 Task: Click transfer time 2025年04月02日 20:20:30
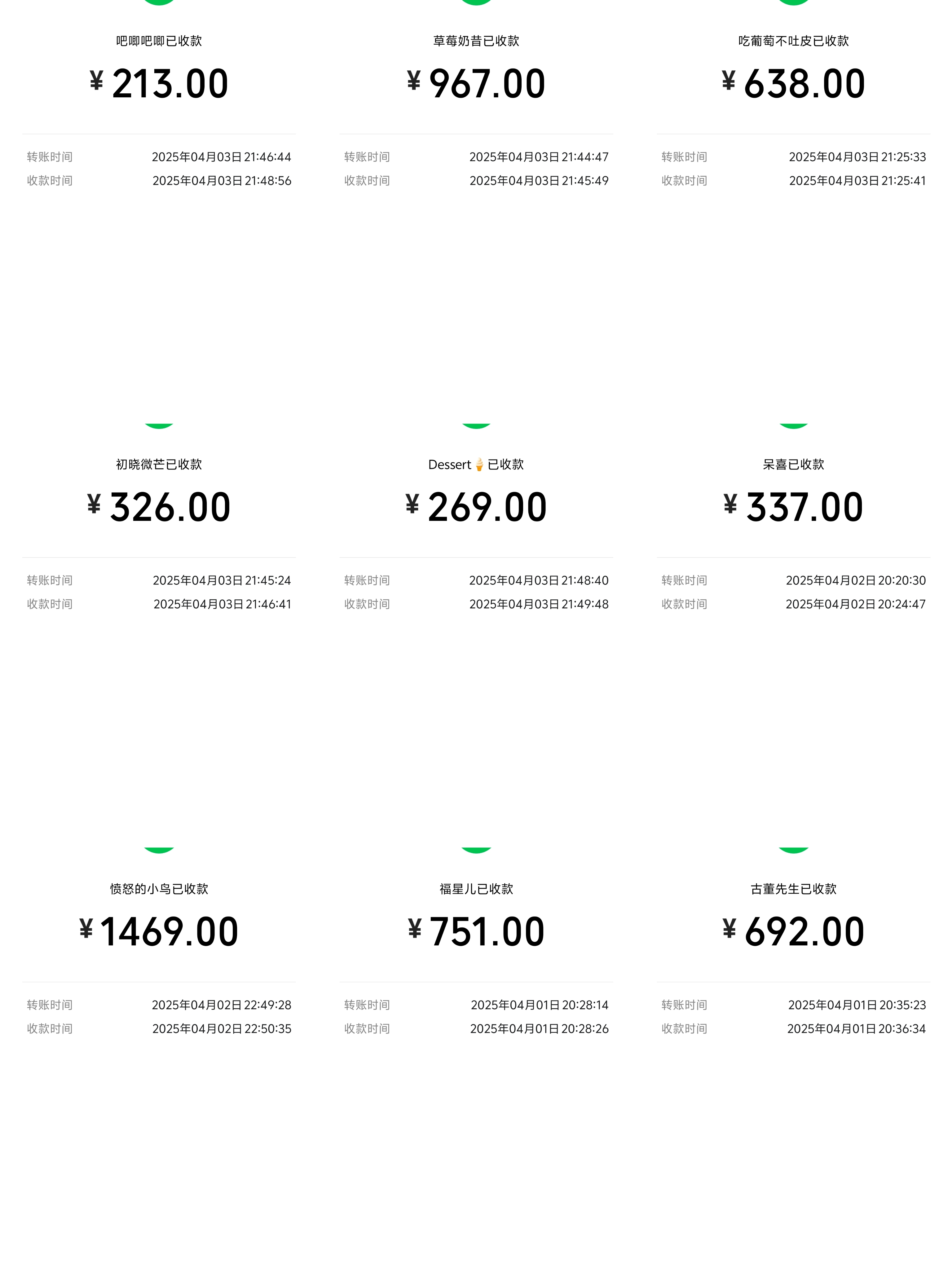pos(856,580)
